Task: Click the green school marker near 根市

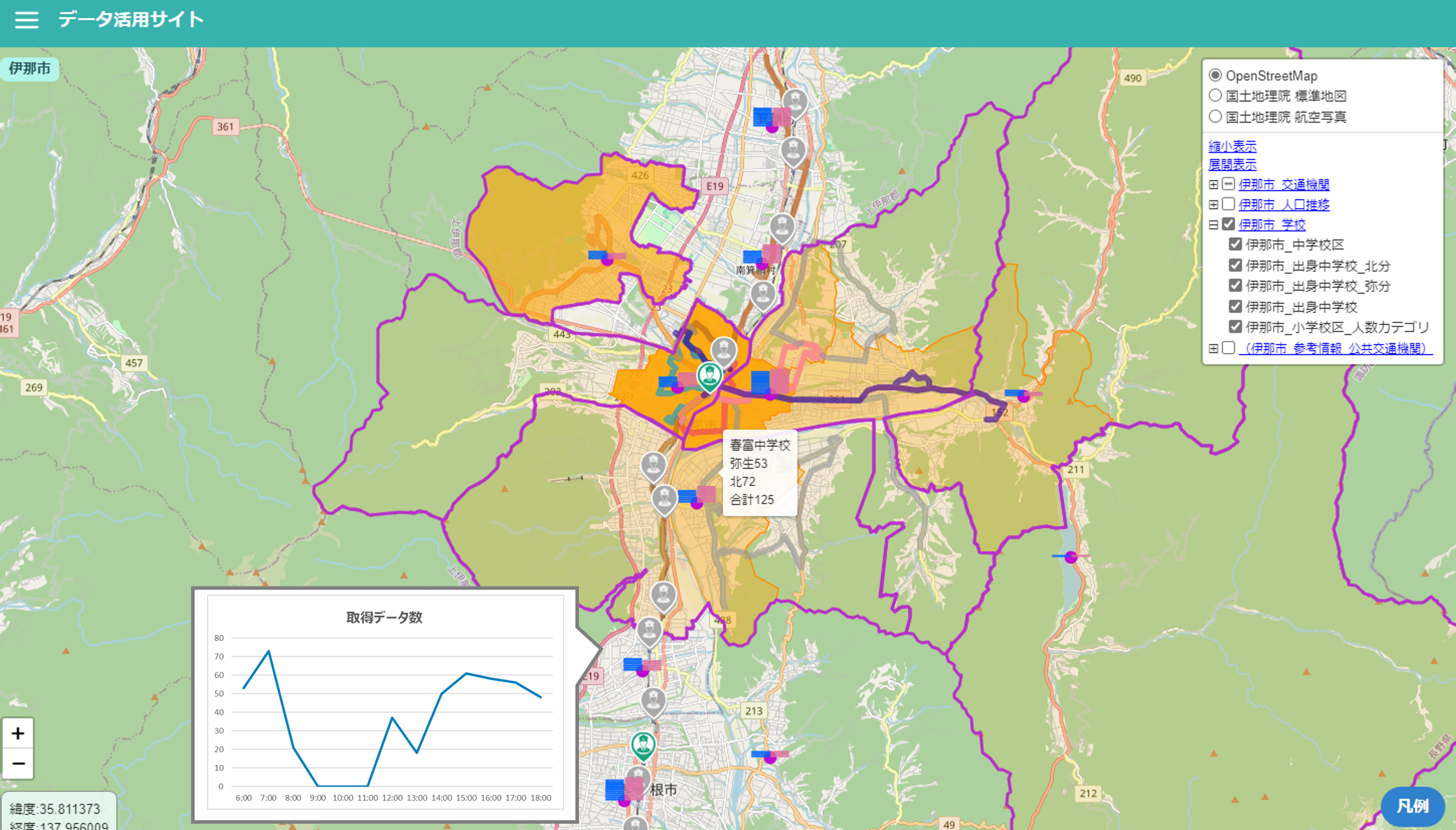Action: pyautogui.click(x=643, y=745)
